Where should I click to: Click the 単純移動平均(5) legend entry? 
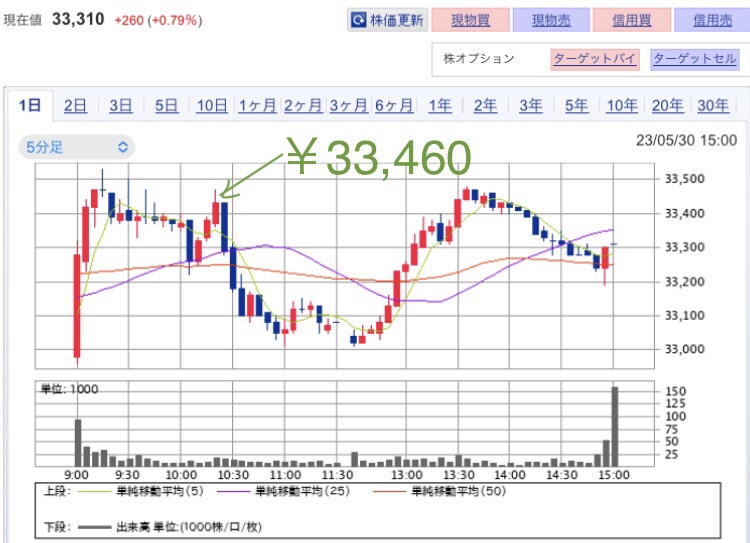coord(141,491)
